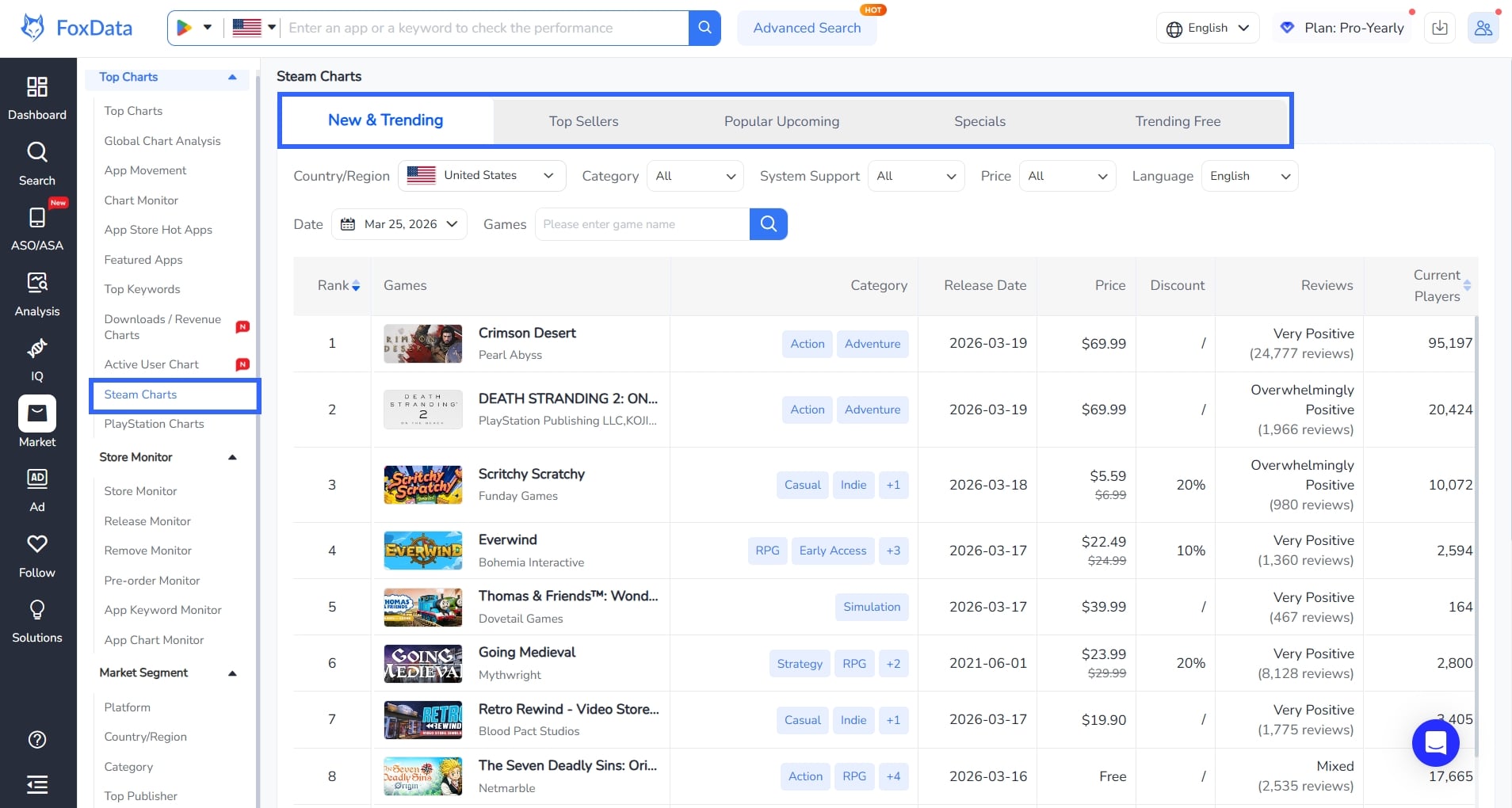Screen dimensions: 1512x808
Task: Open the Date picker dropdown
Action: (x=399, y=224)
